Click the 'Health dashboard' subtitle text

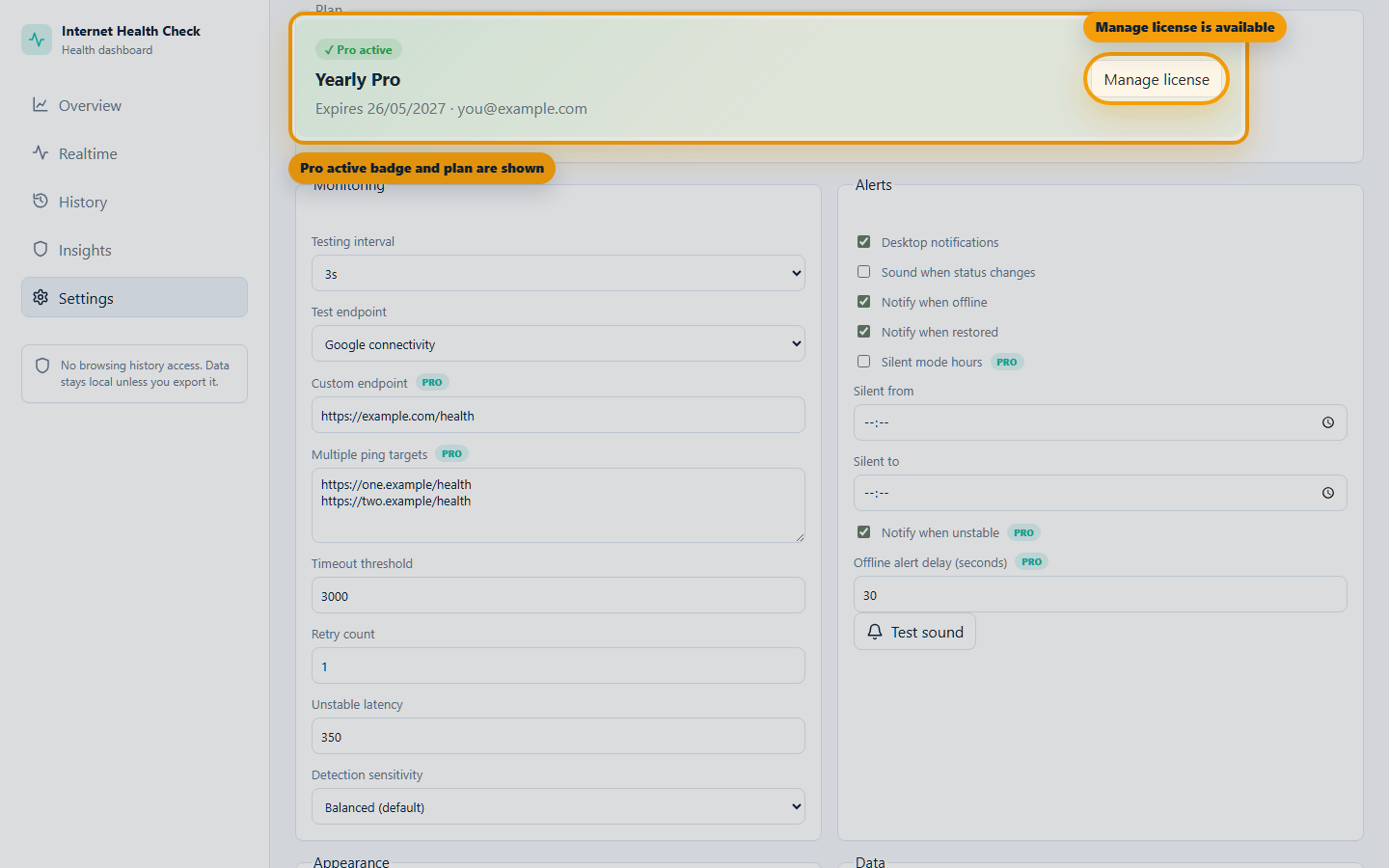click(x=107, y=50)
